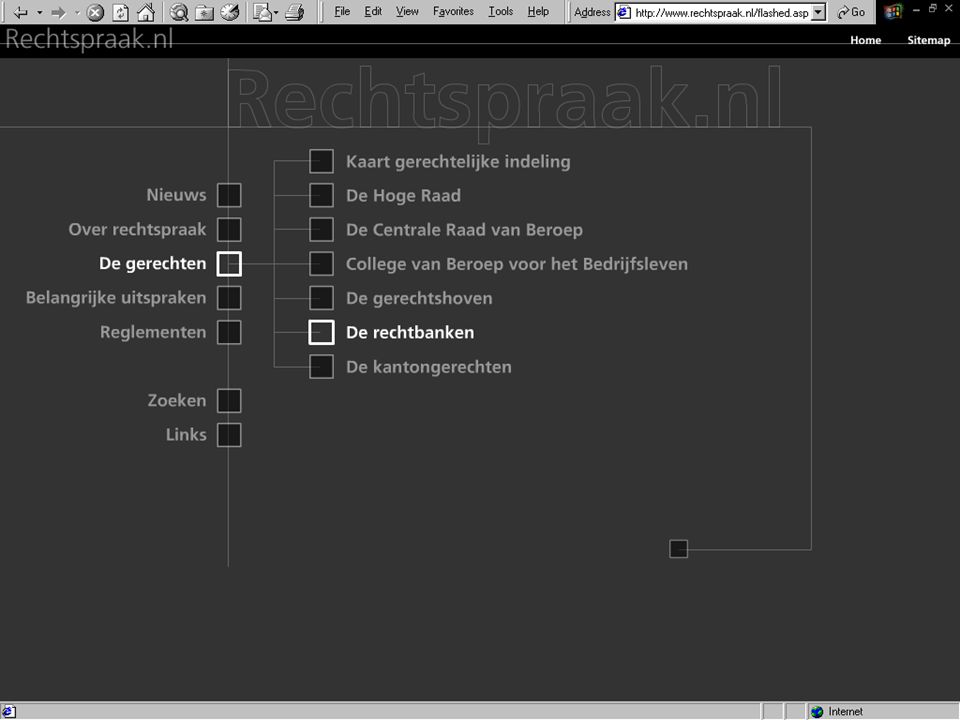Select the square beside Kaart gerechtelijke indeling
Viewport: 960px width, 720px height.
pyautogui.click(x=321, y=162)
